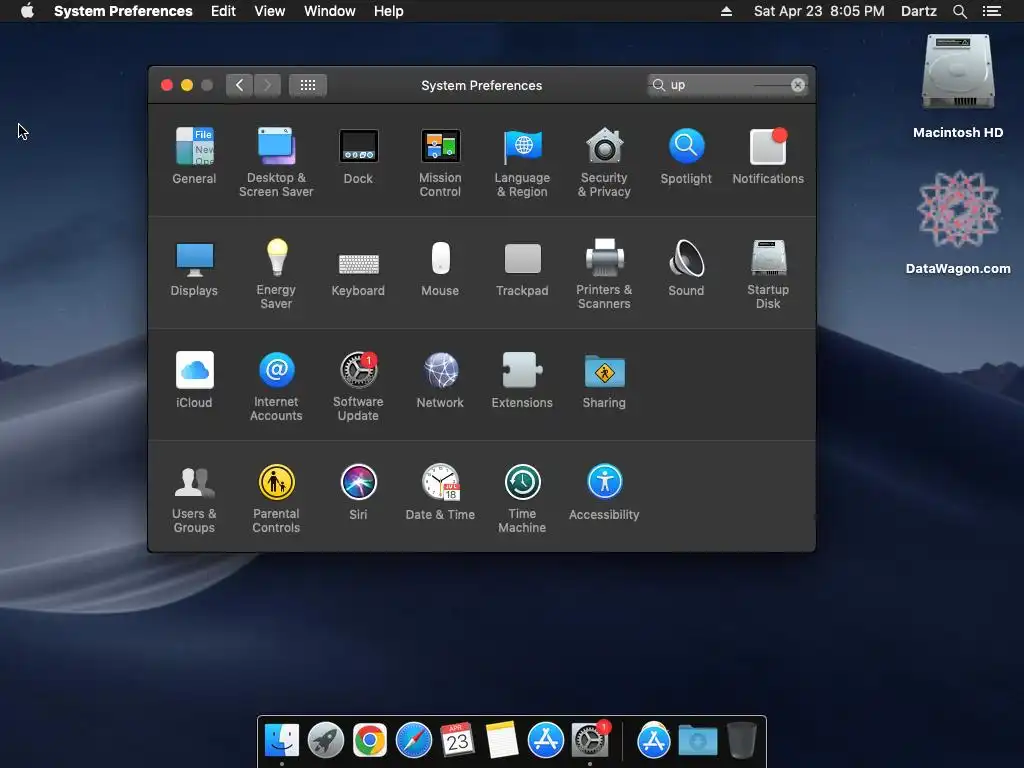Launch Google Chrome from the Dock
This screenshot has width=1024, height=768.
(370, 741)
